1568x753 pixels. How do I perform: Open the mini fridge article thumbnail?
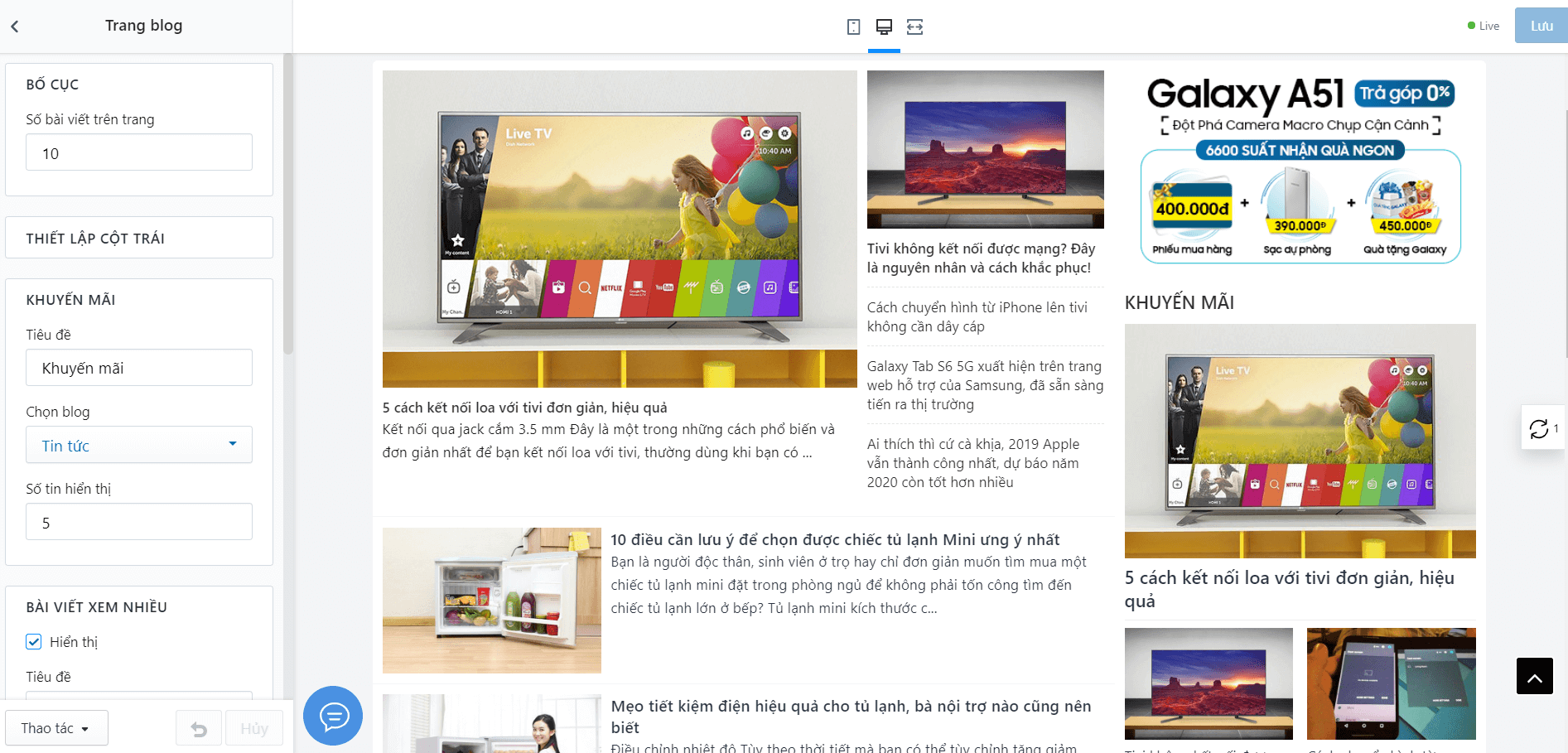tap(492, 601)
